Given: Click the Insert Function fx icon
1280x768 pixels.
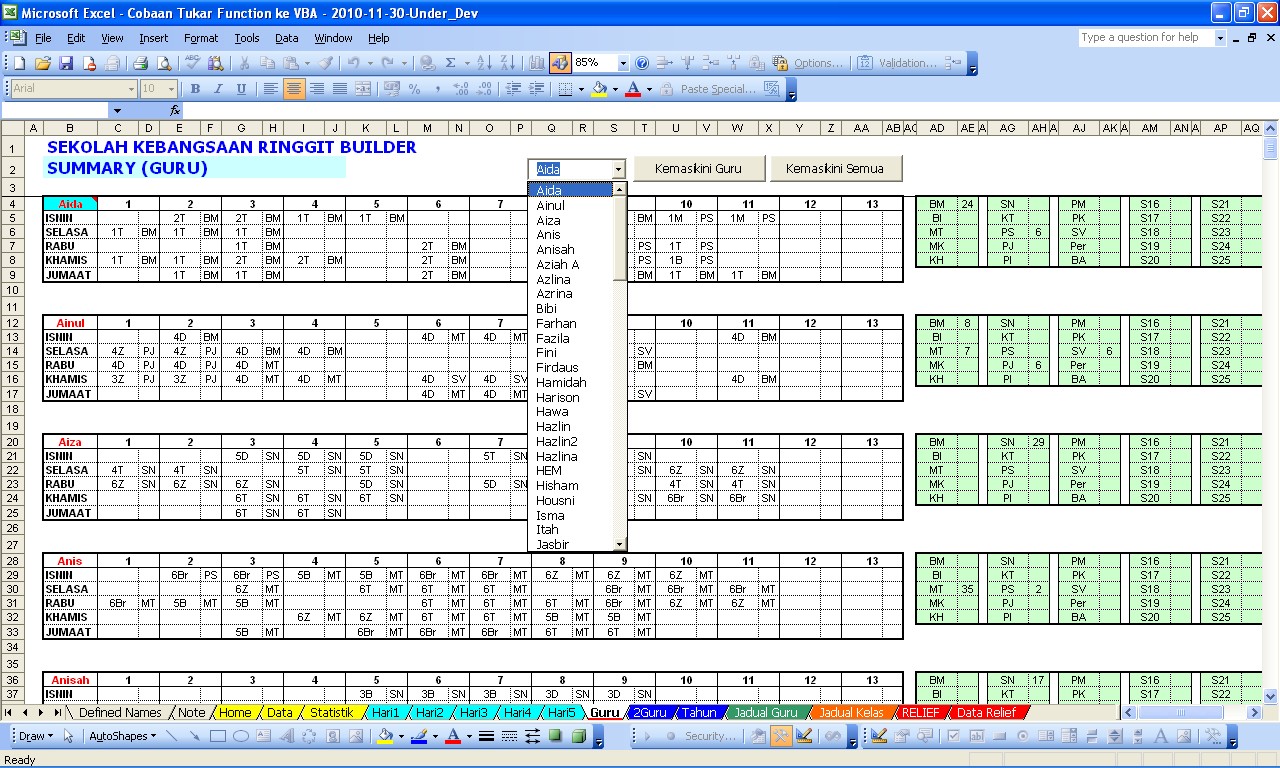Looking at the screenshot, I should point(175,111).
